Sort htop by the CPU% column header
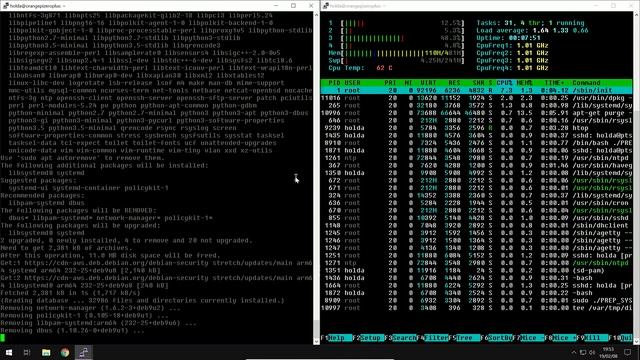The image size is (640, 360). click(x=504, y=83)
